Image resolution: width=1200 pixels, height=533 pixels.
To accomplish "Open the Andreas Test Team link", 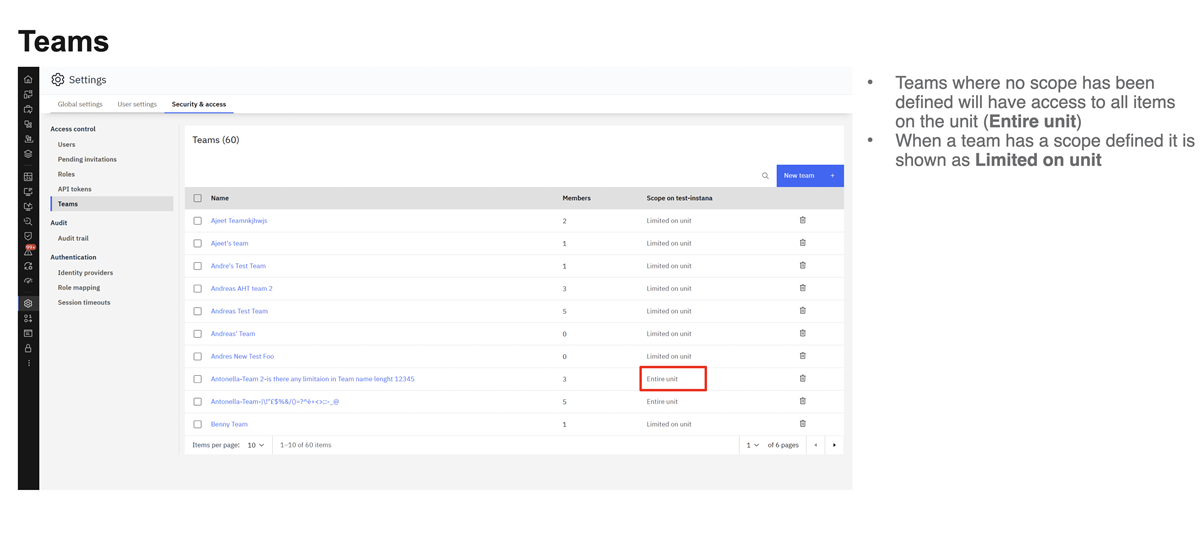I will pyautogui.click(x=239, y=311).
